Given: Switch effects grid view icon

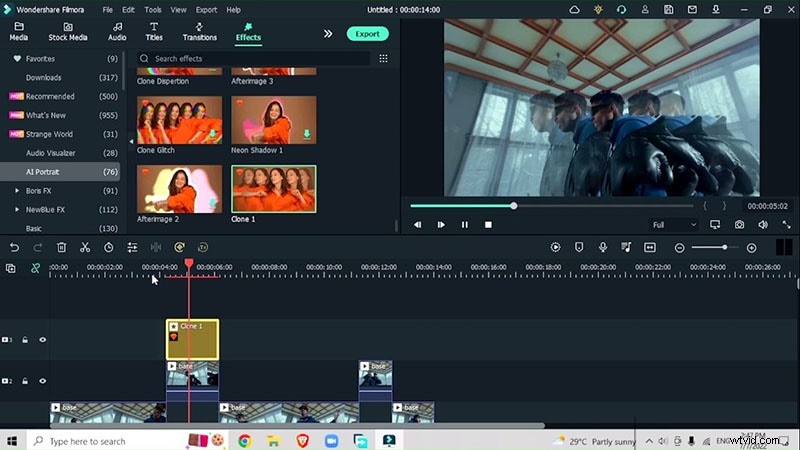Looking at the screenshot, I should (x=383, y=59).
